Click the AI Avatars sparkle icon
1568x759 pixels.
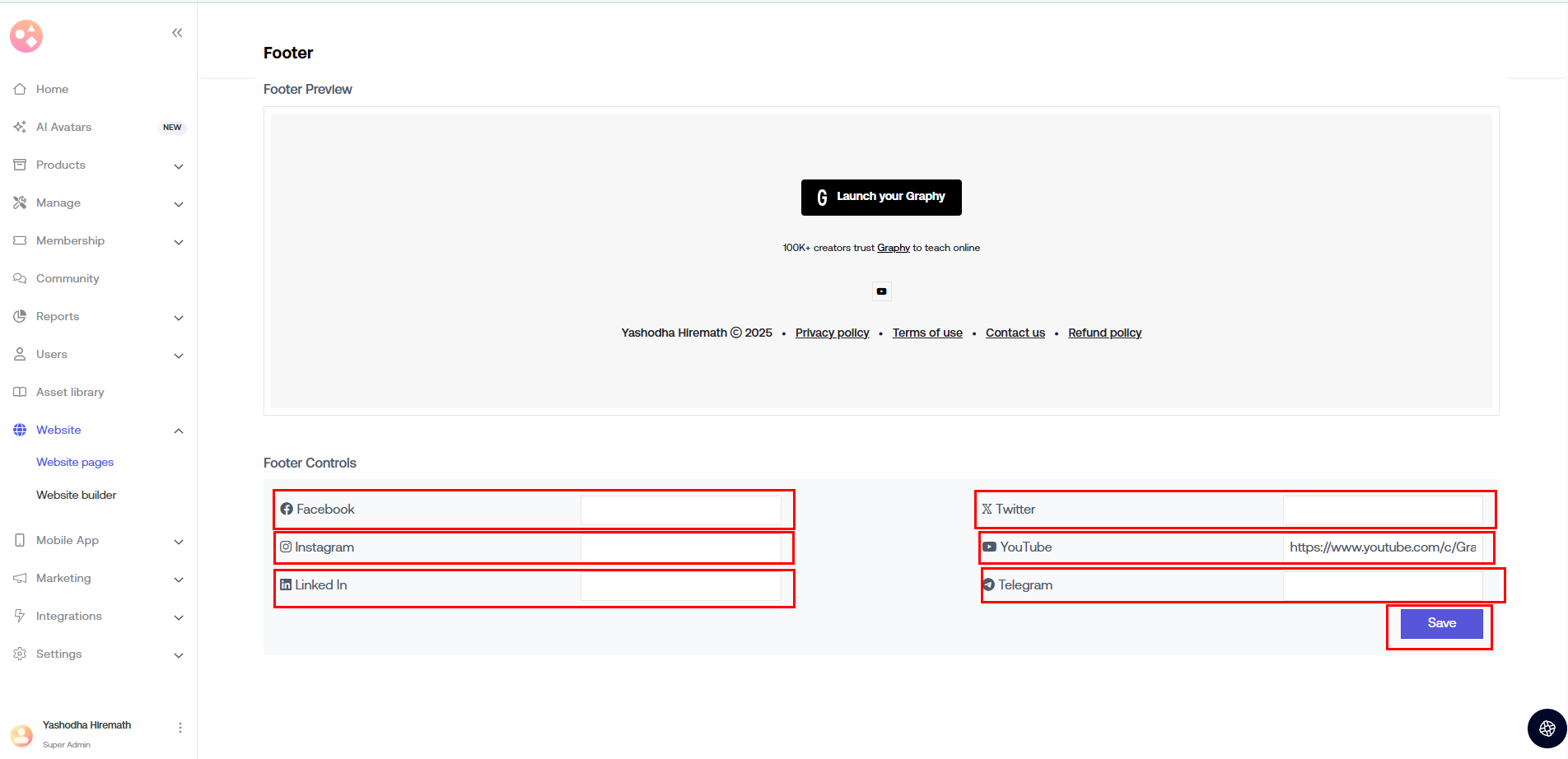coord(20,127)
